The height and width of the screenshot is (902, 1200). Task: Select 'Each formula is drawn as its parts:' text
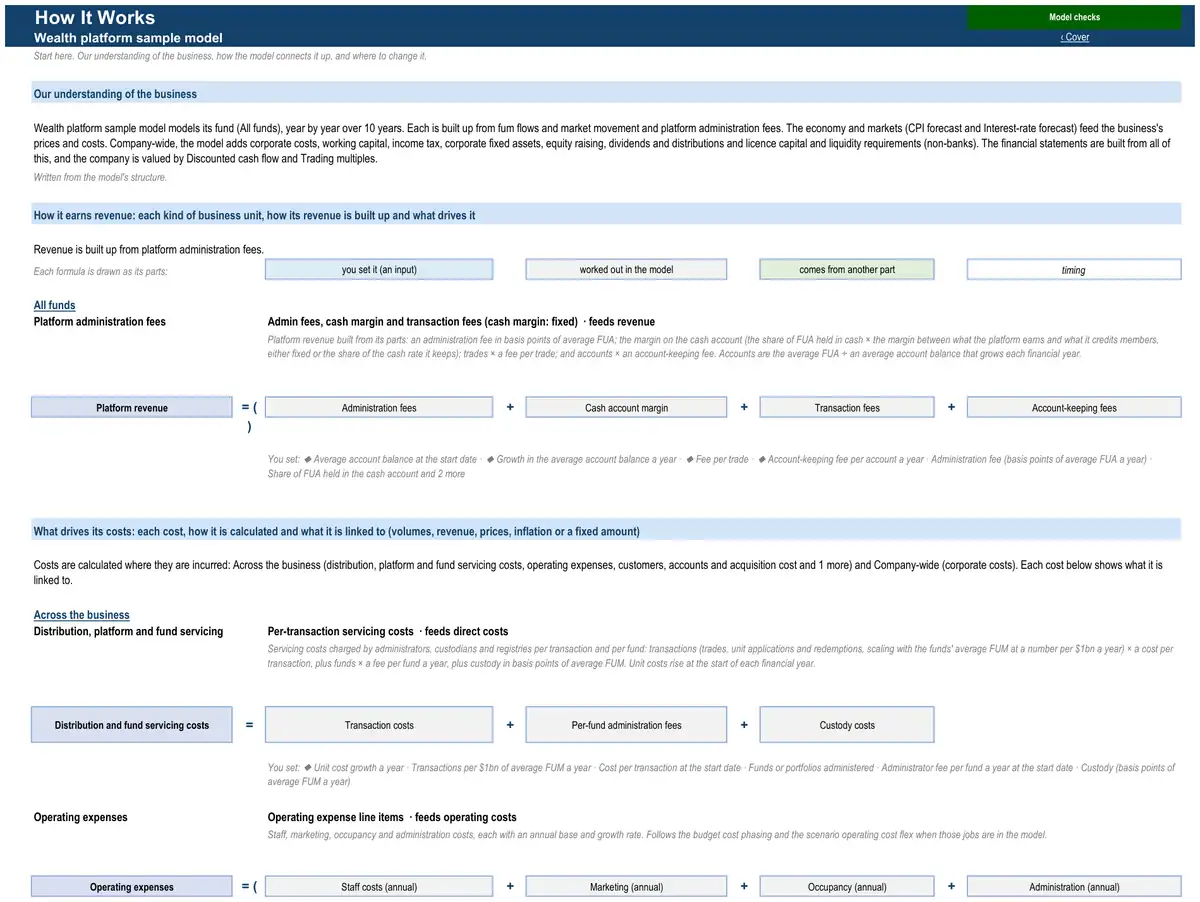101,271
